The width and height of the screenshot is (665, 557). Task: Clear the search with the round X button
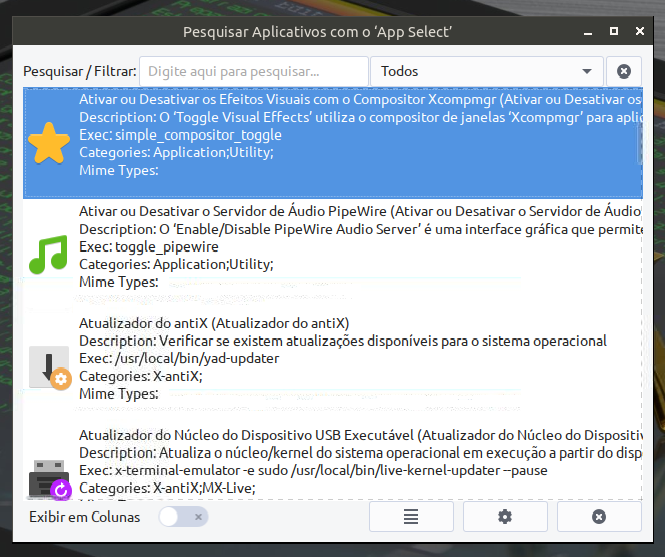[623, 71]
